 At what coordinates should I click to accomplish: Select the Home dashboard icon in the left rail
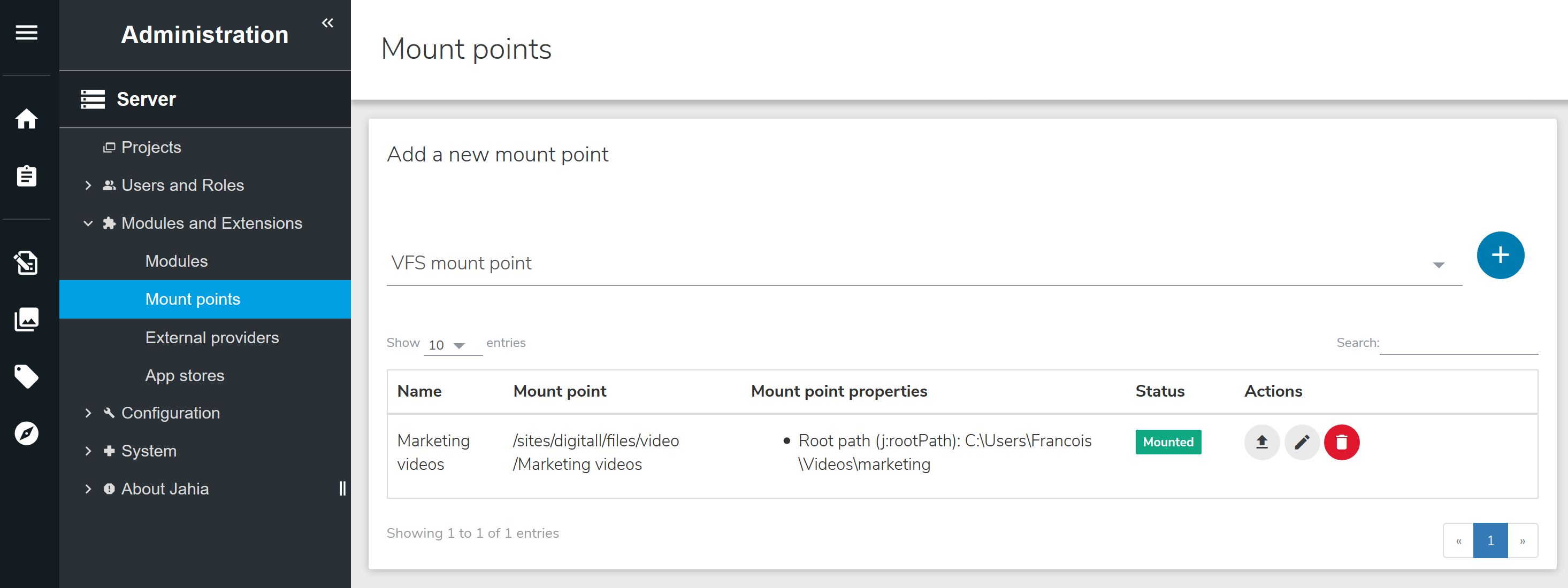[26, 120]
